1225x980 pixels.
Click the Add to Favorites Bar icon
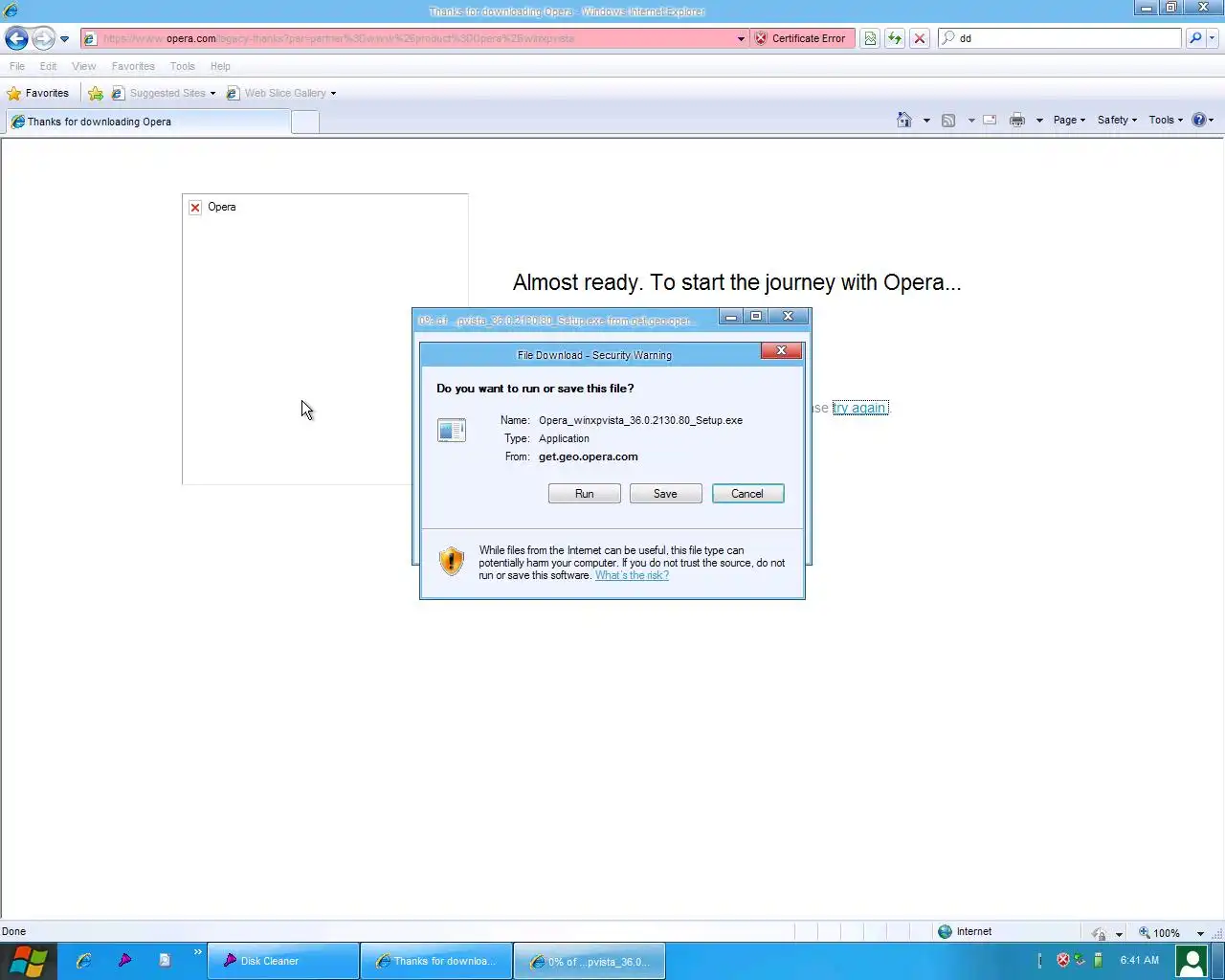coord(96,93)
